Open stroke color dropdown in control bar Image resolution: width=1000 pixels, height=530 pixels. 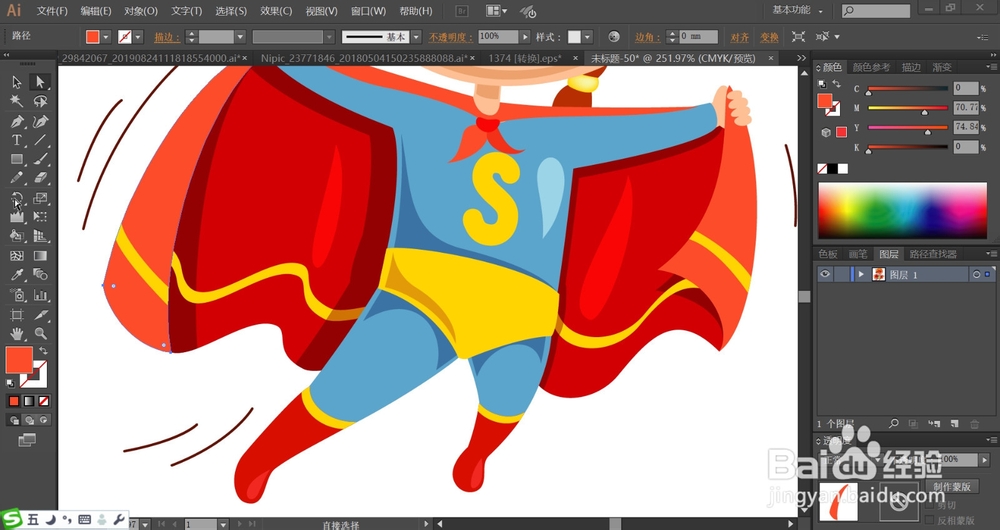pyautogui.click(x=138, y=37)
